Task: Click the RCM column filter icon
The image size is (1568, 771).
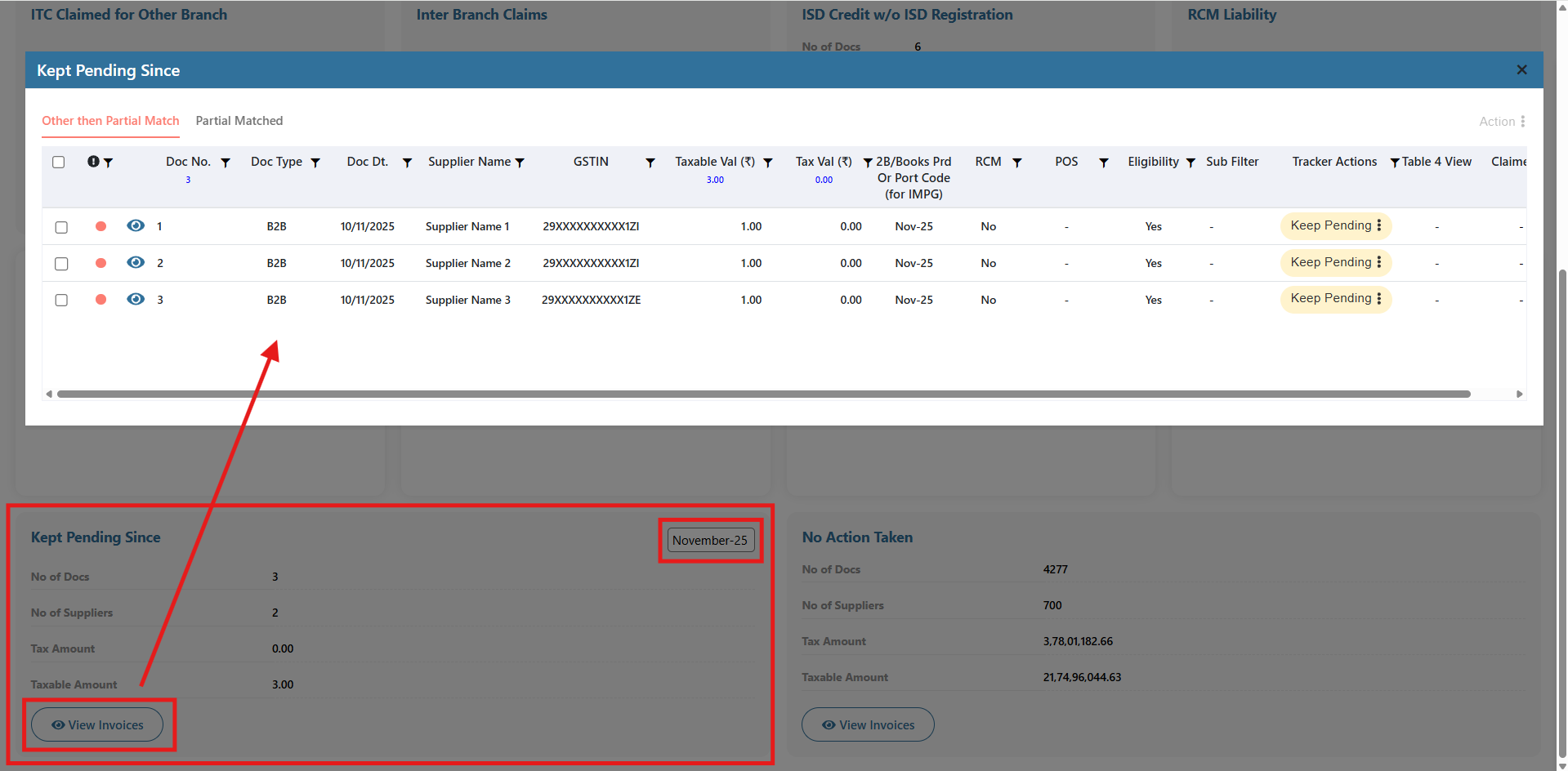Action: click(x=1017, y=163)
